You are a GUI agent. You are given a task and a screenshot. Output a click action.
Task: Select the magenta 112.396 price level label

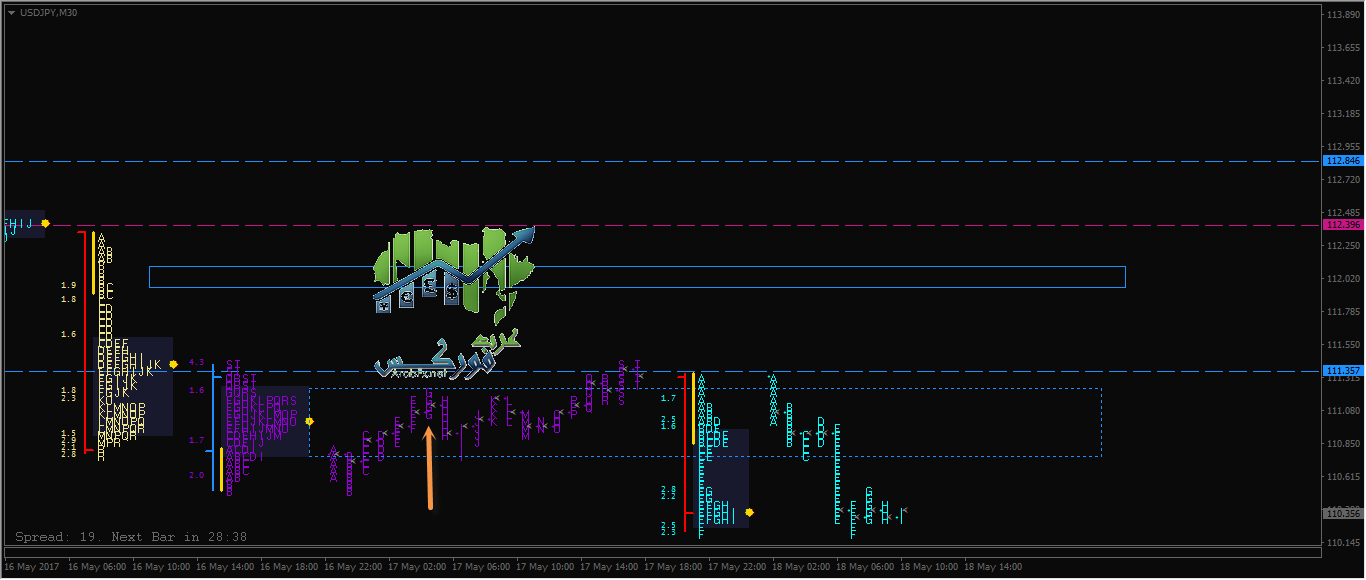1343,225
